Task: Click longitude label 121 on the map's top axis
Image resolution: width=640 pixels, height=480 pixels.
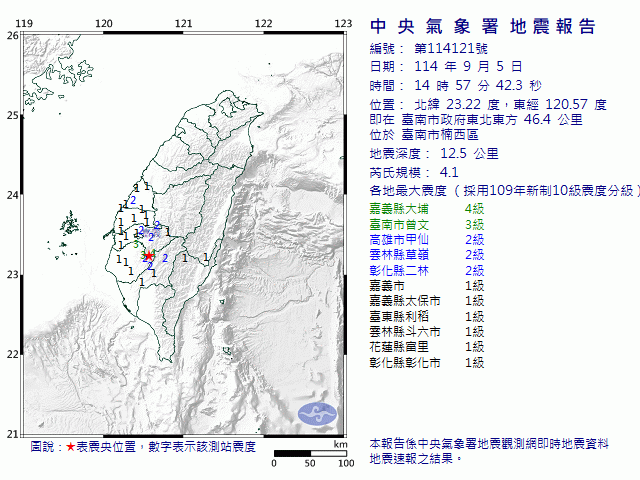Action: [x=184, y=24]
